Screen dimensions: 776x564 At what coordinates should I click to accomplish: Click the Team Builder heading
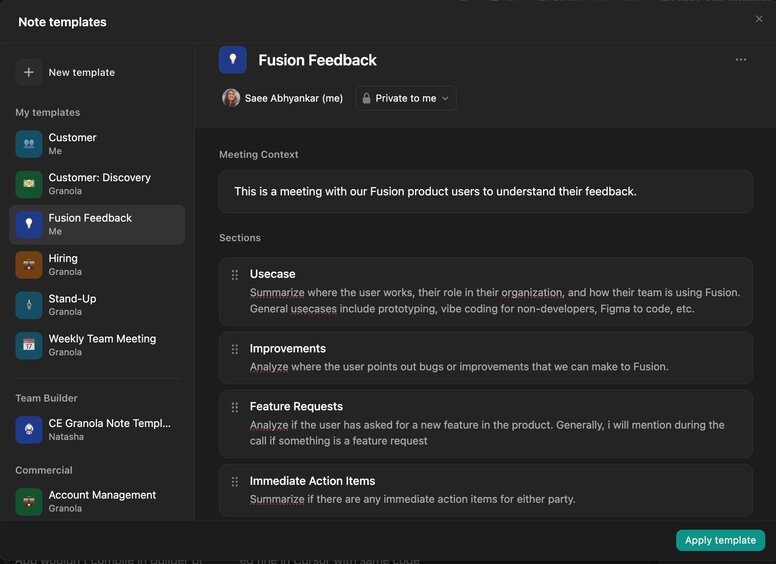46,398
